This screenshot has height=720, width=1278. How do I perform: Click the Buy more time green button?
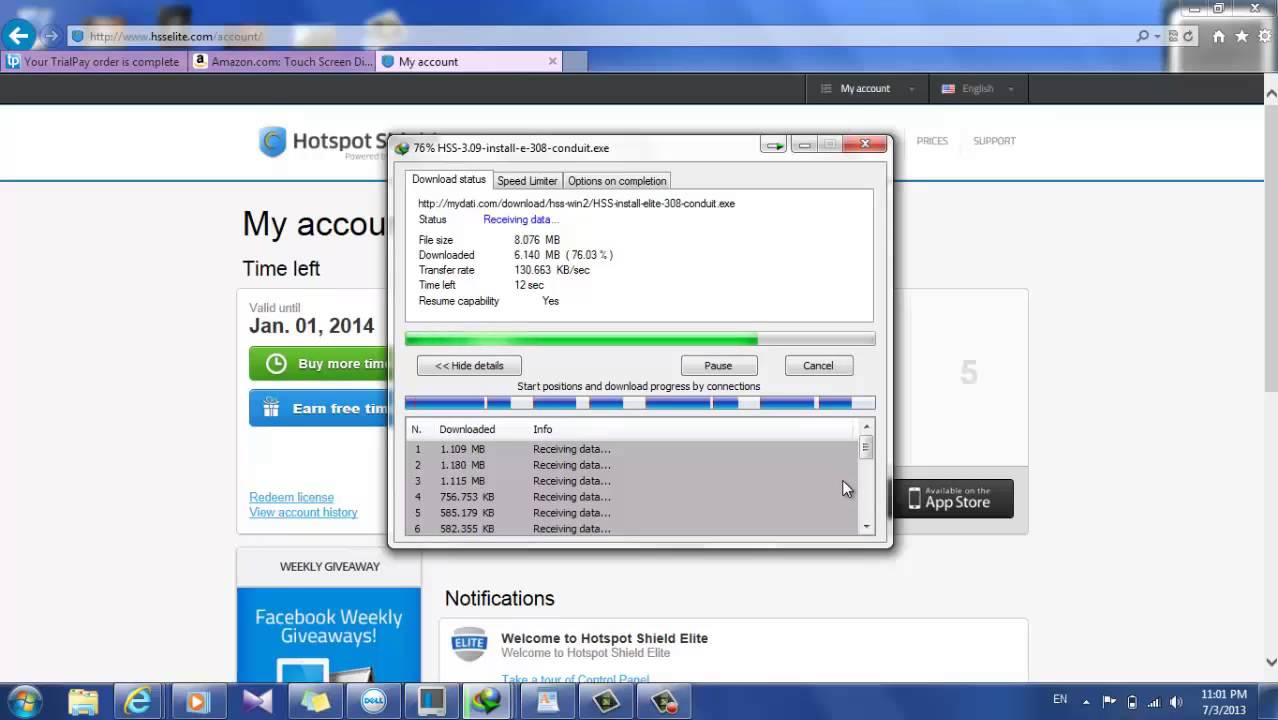[x=318, y=364]
